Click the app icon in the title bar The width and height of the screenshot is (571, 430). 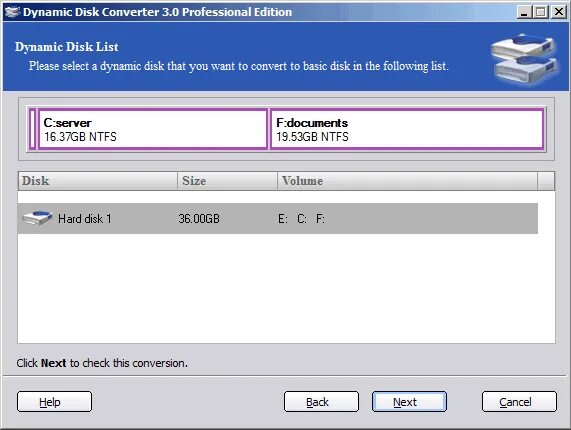12,12
